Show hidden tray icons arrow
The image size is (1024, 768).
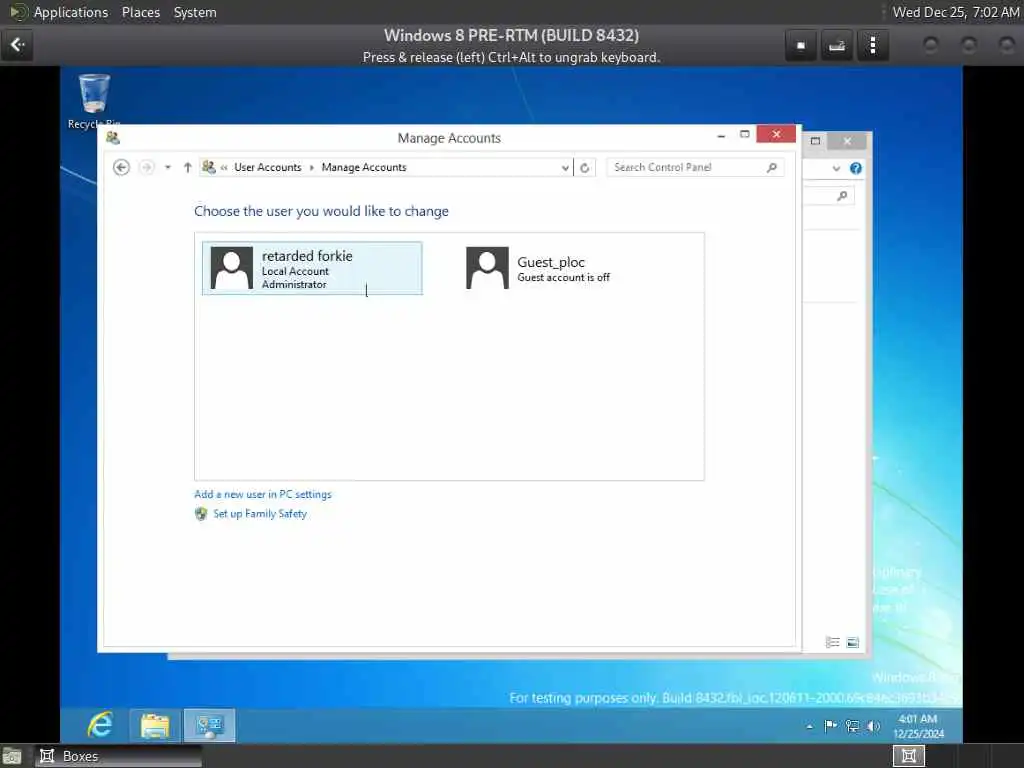(810, 726)
